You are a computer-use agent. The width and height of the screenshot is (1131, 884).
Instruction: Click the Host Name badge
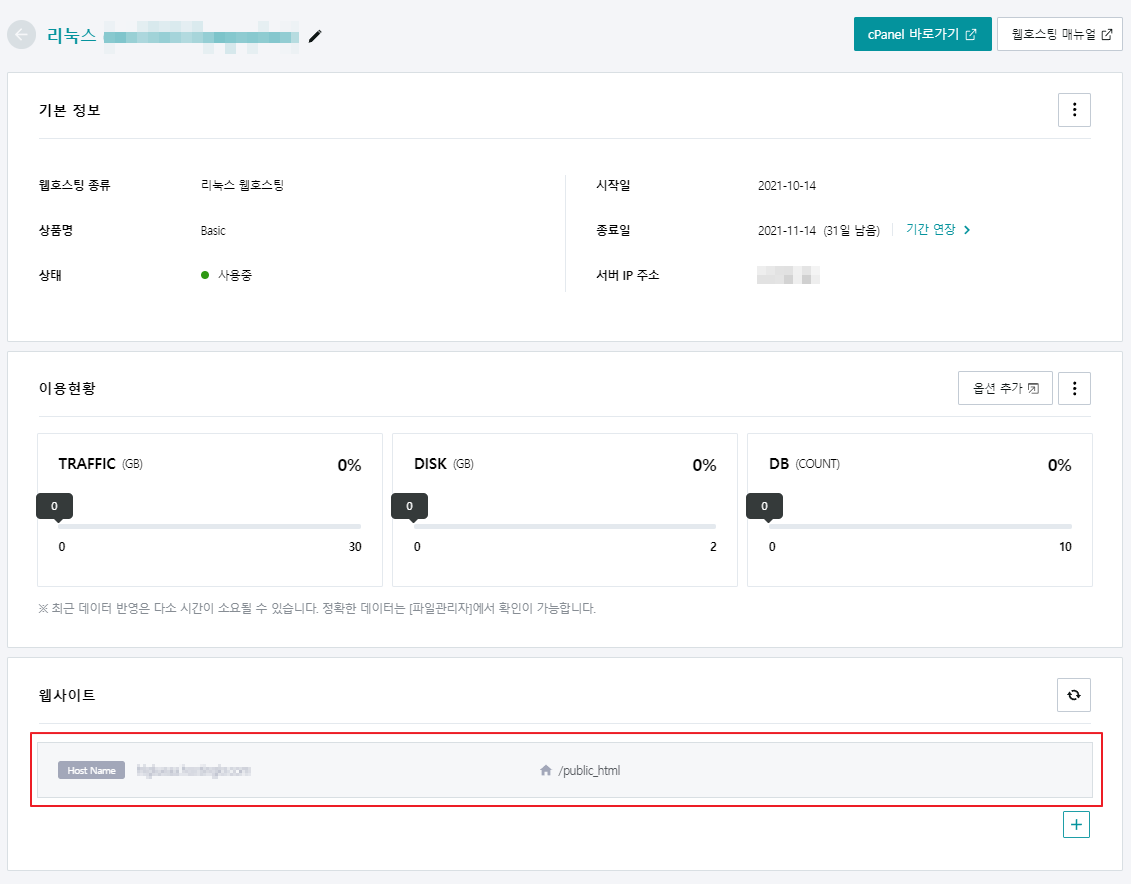[x=91, y=770]
